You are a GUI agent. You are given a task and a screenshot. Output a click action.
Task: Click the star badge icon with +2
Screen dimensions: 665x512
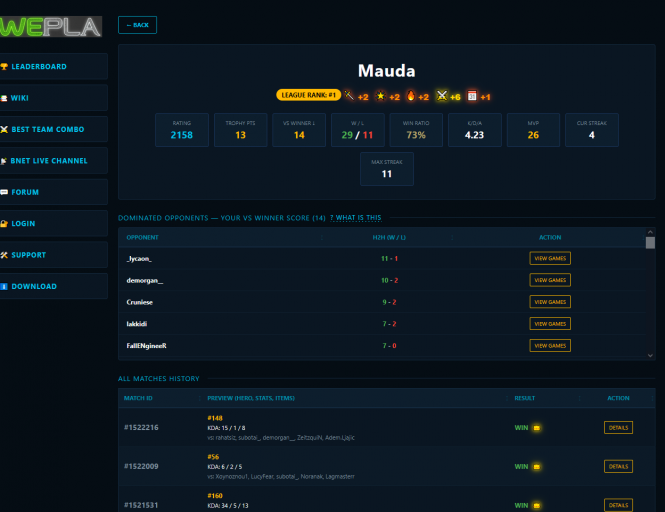pyautogui.click(x=380, y=96)
